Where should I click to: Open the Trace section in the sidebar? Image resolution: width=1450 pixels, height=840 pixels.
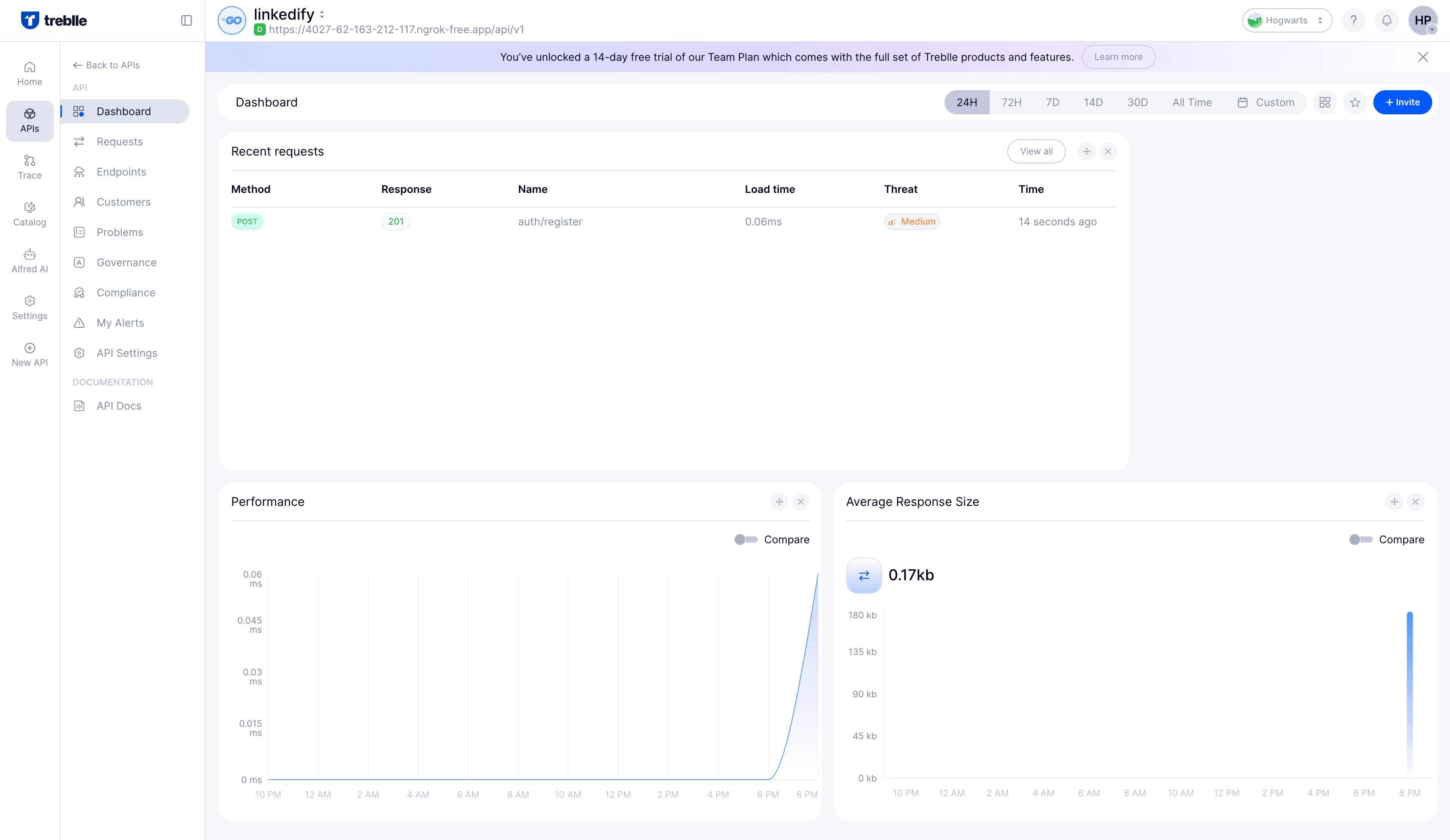29,167
